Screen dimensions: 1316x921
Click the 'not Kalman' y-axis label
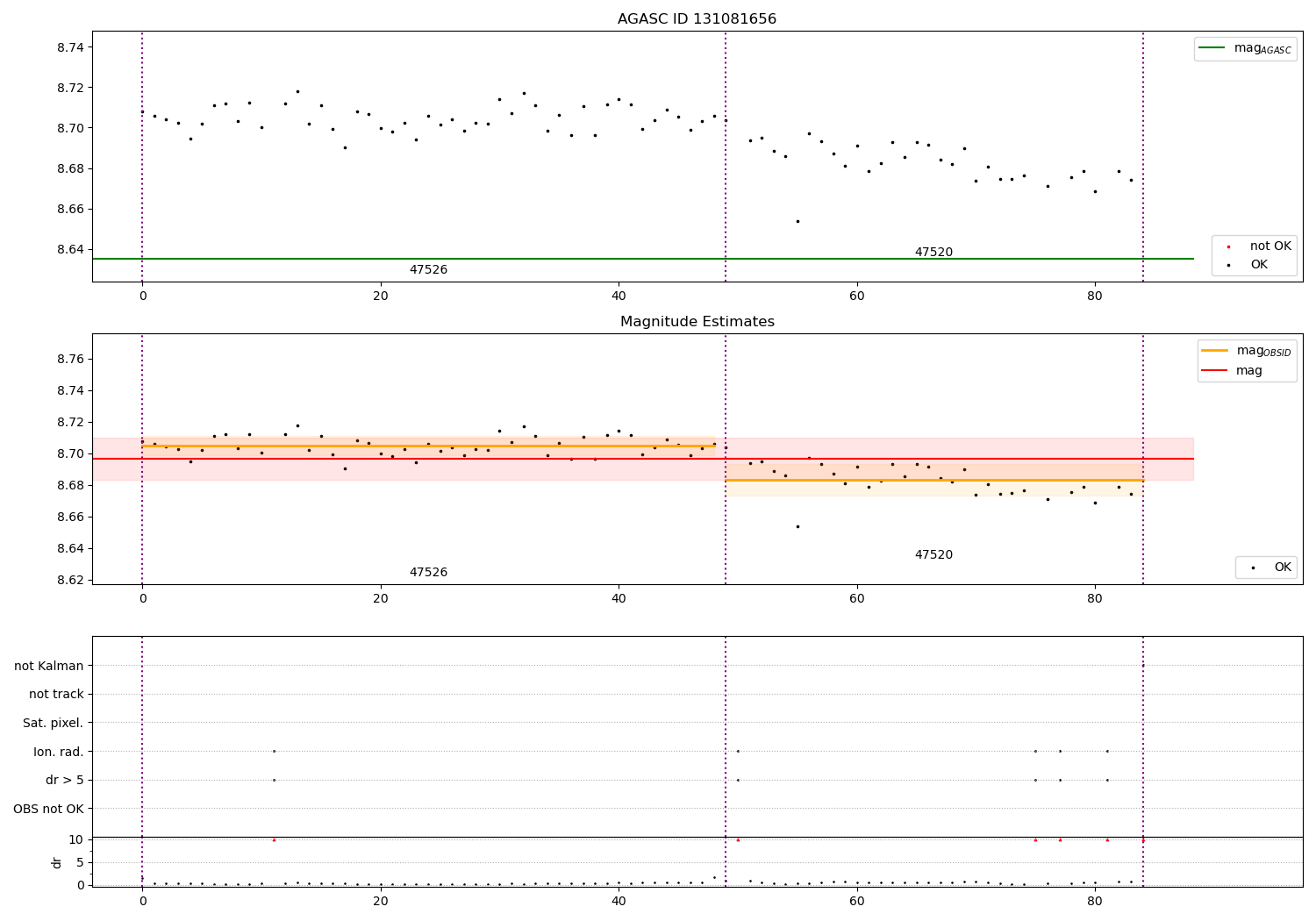(x=49, y=667)
